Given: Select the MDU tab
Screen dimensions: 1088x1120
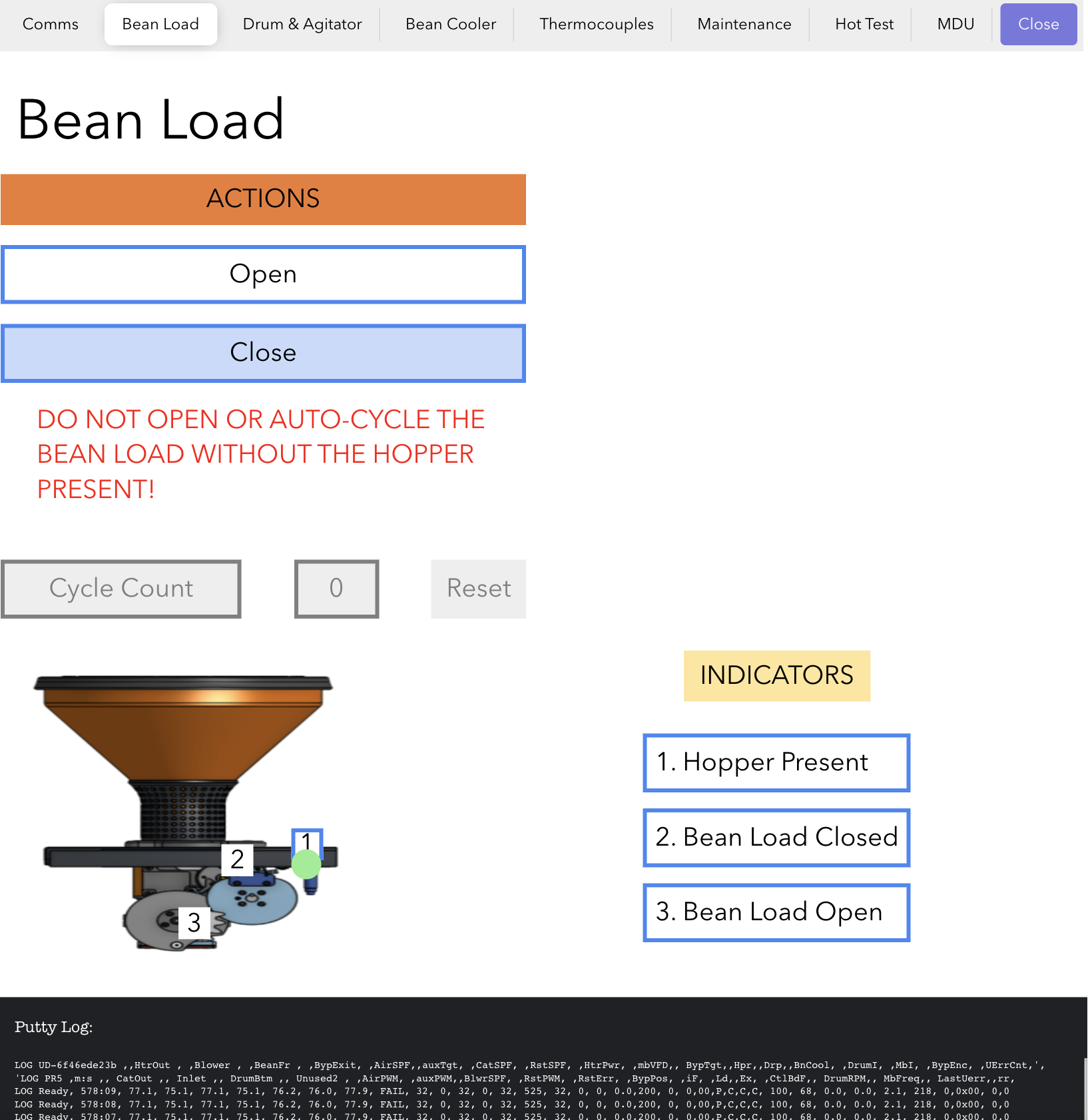Looking at the screenshot, I should (955, 24).
